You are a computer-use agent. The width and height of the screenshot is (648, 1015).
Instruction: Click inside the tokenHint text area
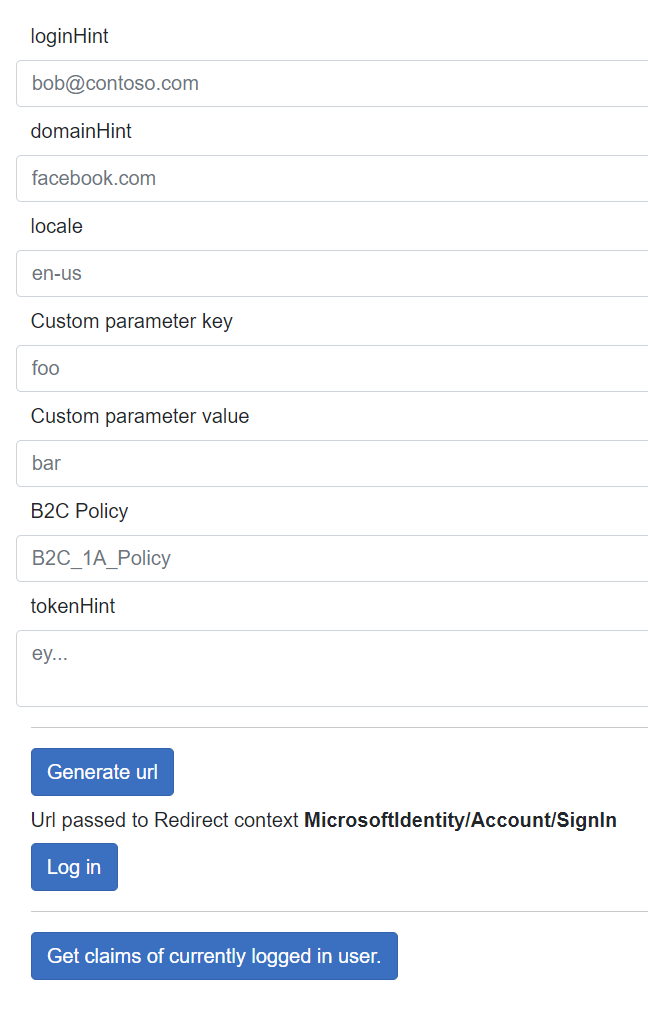coord(330,668)
